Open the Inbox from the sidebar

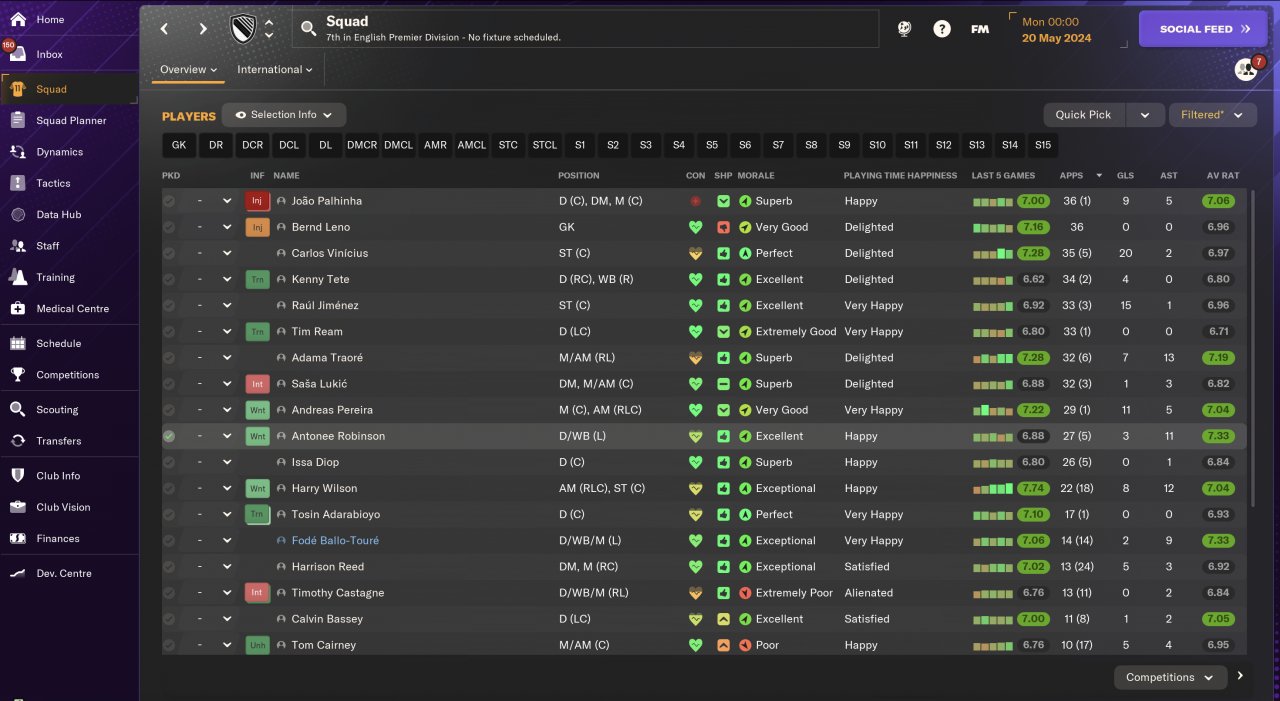(x=49, y=55)
